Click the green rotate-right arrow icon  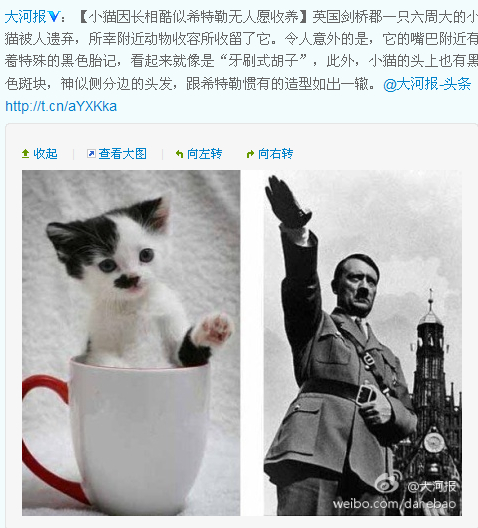pyautogui.click(x=250, y=154)
